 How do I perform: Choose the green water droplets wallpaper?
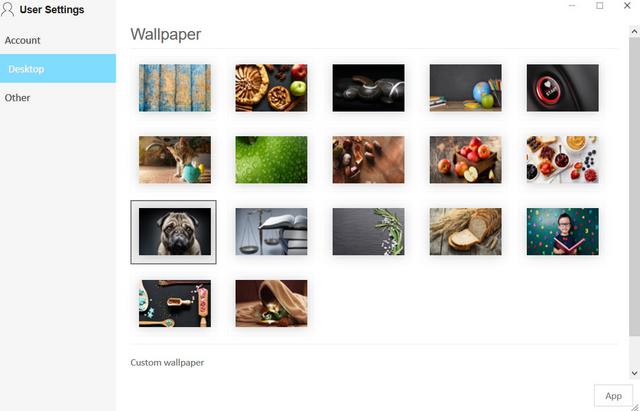[271, 160]
